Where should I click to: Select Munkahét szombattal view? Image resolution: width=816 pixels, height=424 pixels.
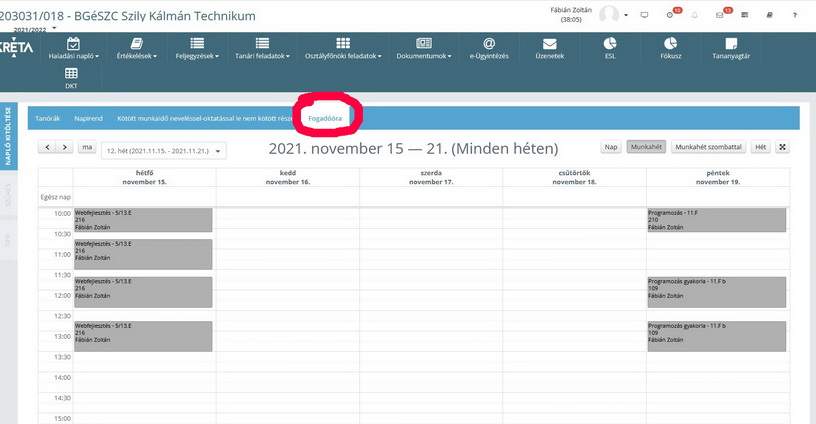click(x=708, y=147)
